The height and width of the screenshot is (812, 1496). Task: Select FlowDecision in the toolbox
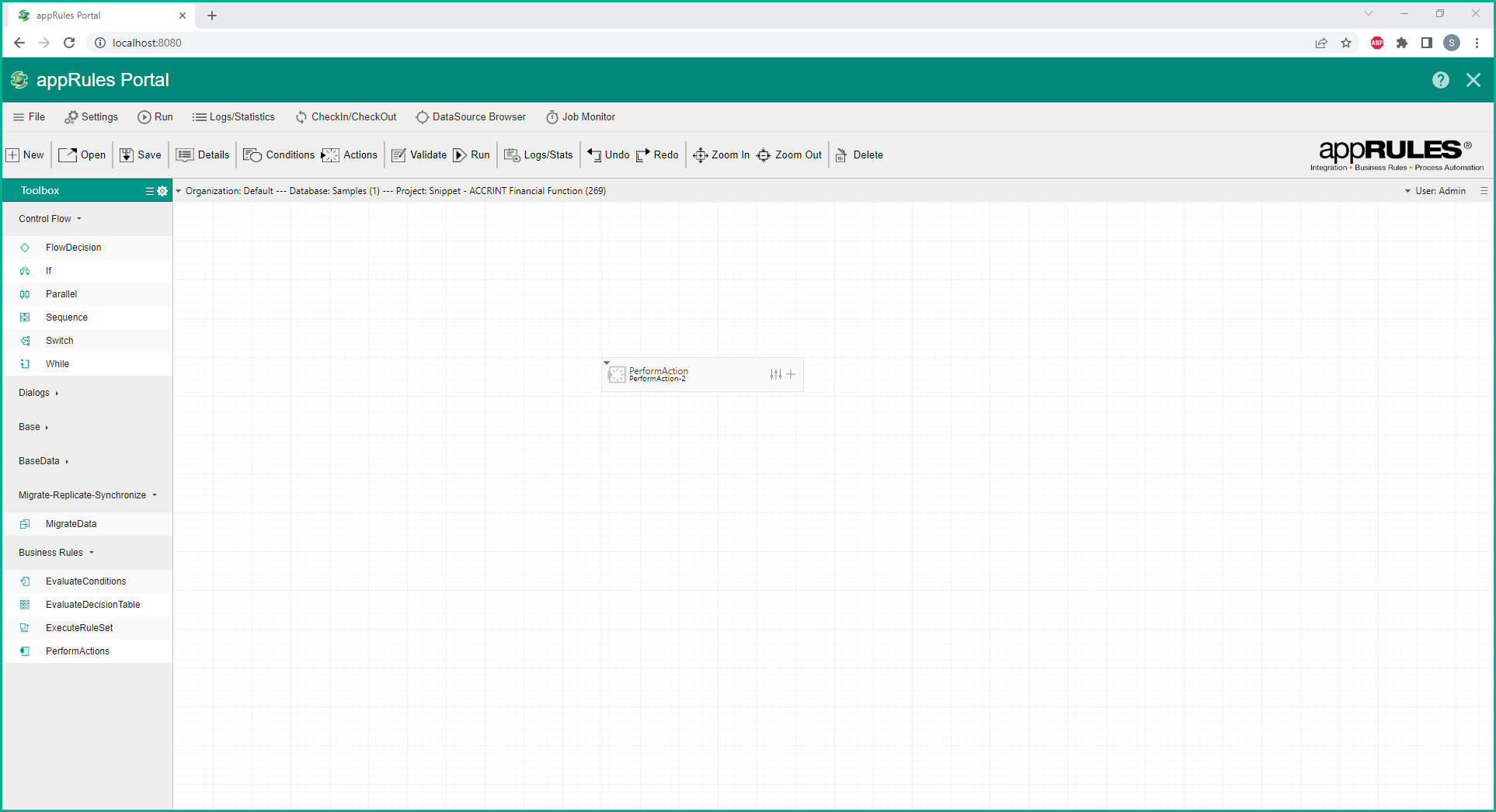(73, 248)
